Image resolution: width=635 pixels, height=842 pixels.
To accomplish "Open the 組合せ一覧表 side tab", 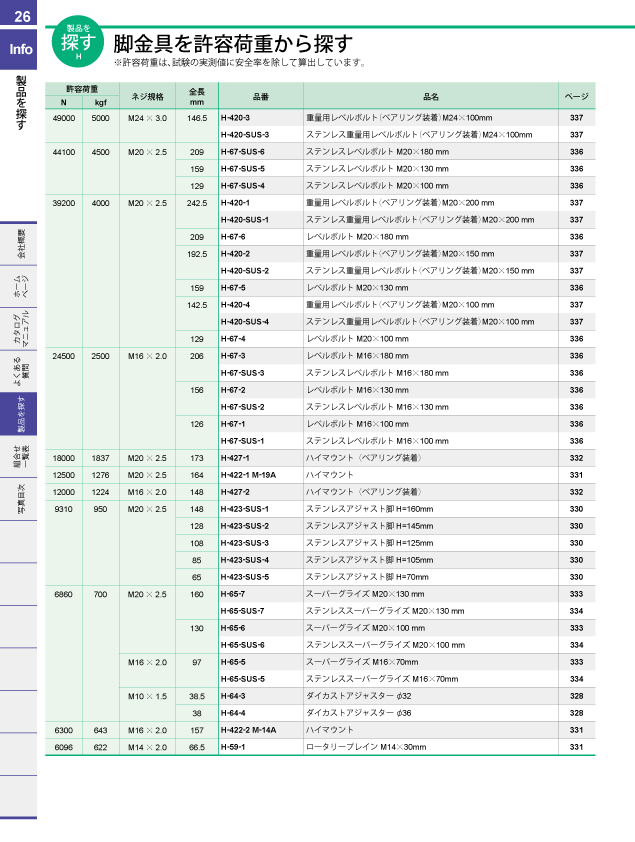I will pyautogui.click(x=20, y=459).
